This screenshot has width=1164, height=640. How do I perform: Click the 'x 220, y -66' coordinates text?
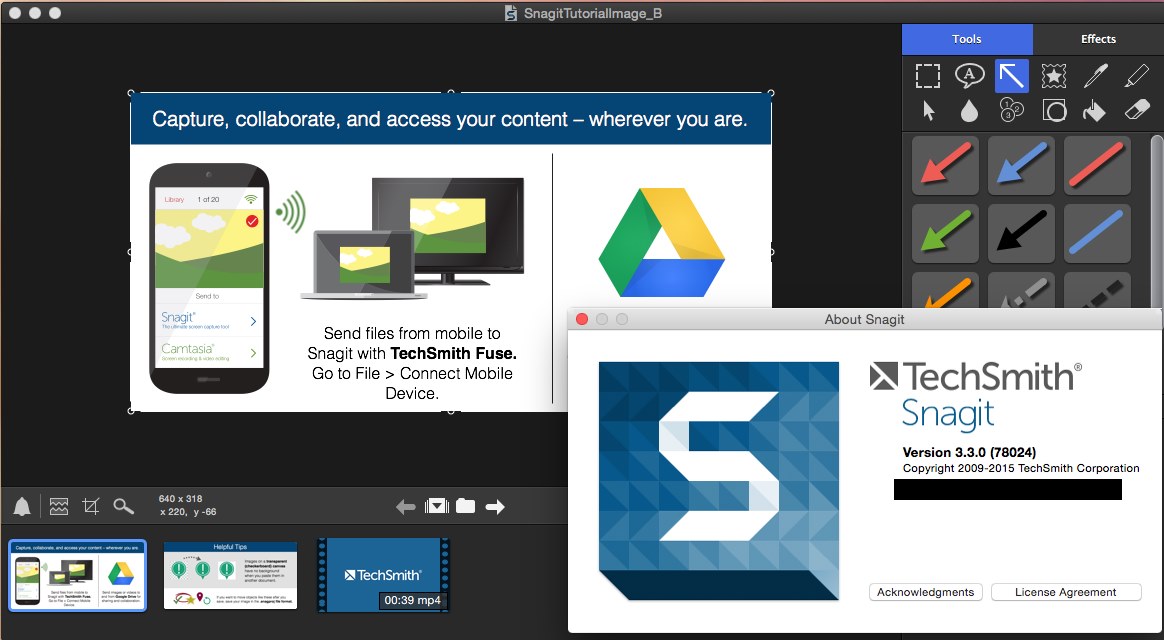click(188, 512)
